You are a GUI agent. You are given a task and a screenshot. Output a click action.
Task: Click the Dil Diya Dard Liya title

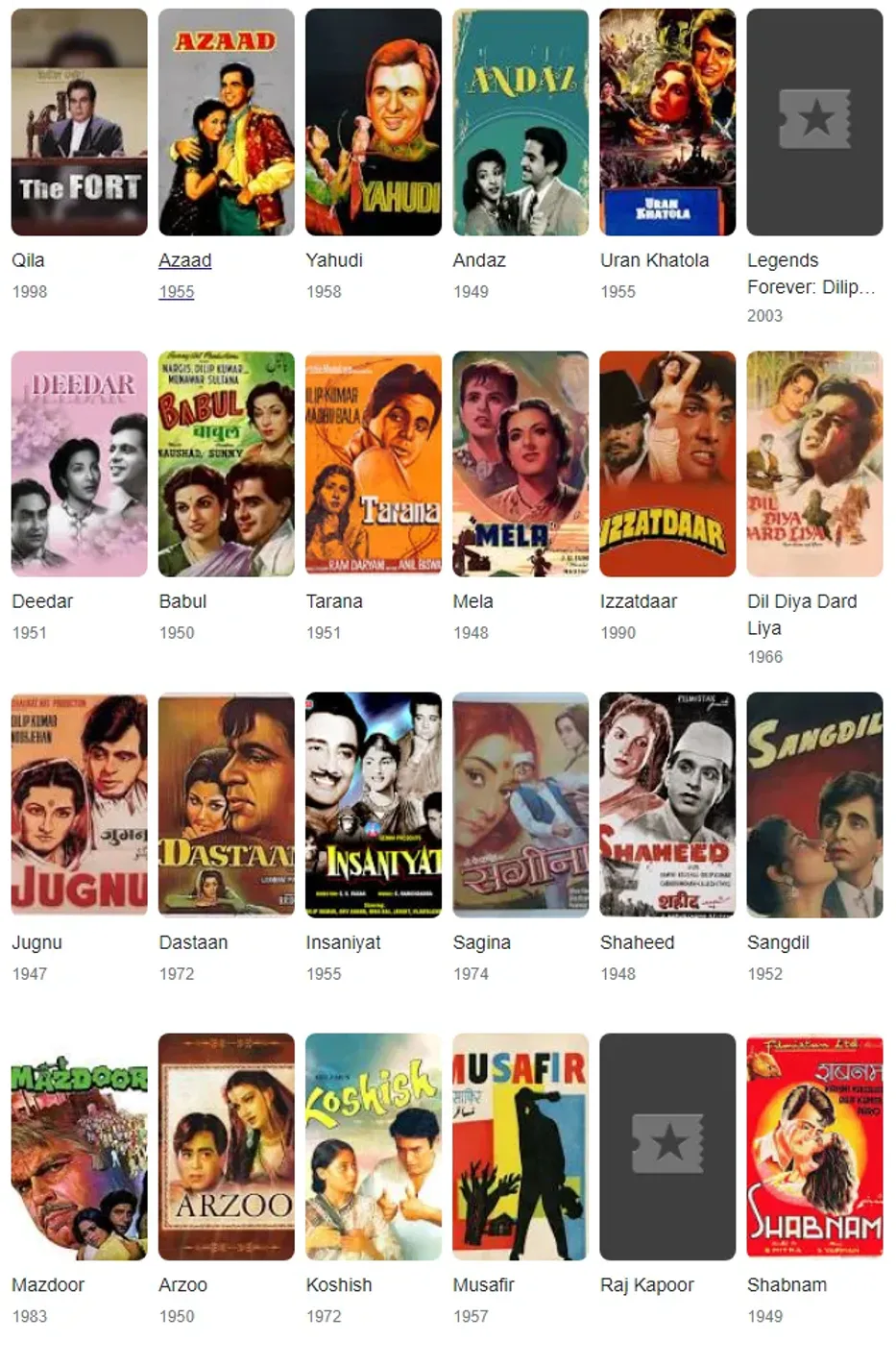(802, 615)
